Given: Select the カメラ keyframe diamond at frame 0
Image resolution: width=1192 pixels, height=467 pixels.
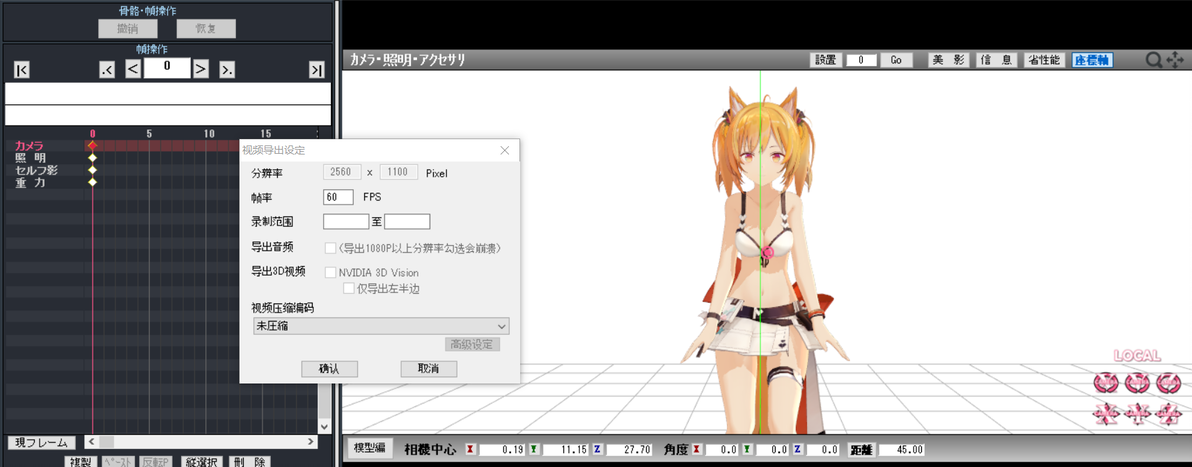Looking at the screenshot, I should (x=93, y=145).
